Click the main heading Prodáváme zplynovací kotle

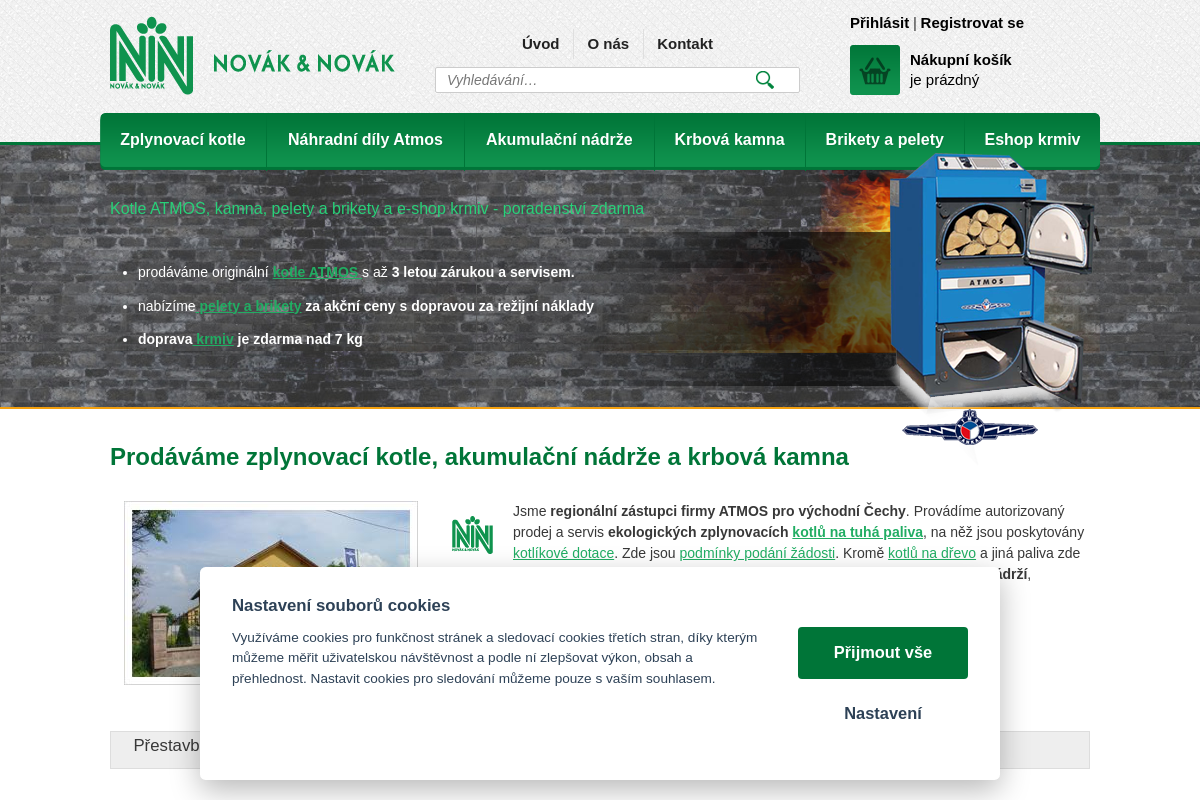tap(479, 457)
